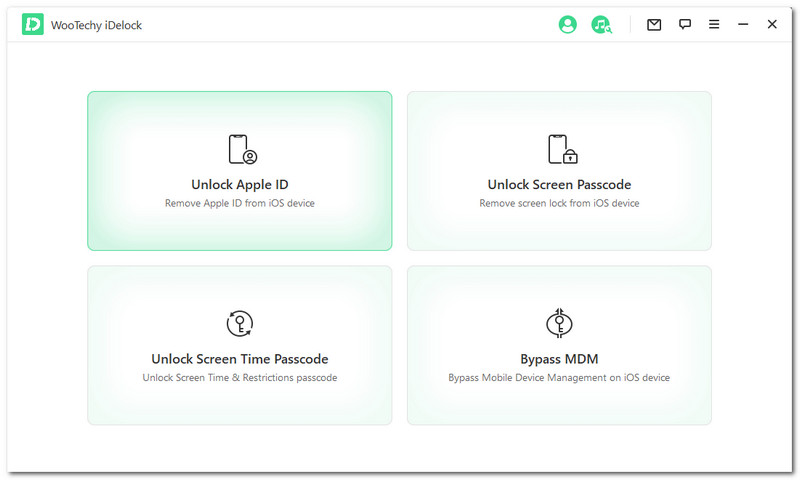Choose the Bypass MDM heading
Screen dimensions: 800x480
coord(559,359)
